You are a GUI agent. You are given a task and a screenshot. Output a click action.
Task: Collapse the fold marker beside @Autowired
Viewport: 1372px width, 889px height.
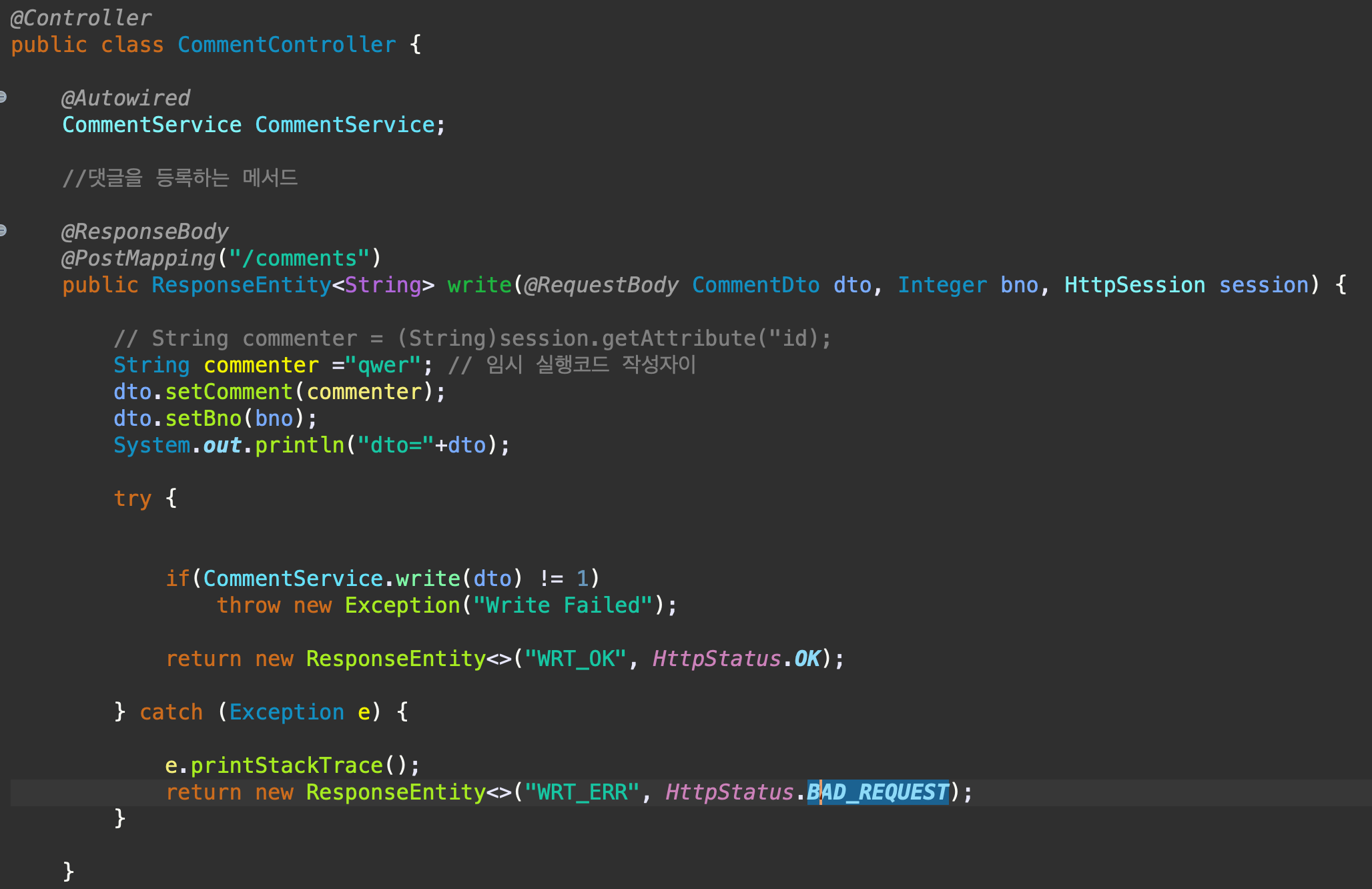[3, 97]
